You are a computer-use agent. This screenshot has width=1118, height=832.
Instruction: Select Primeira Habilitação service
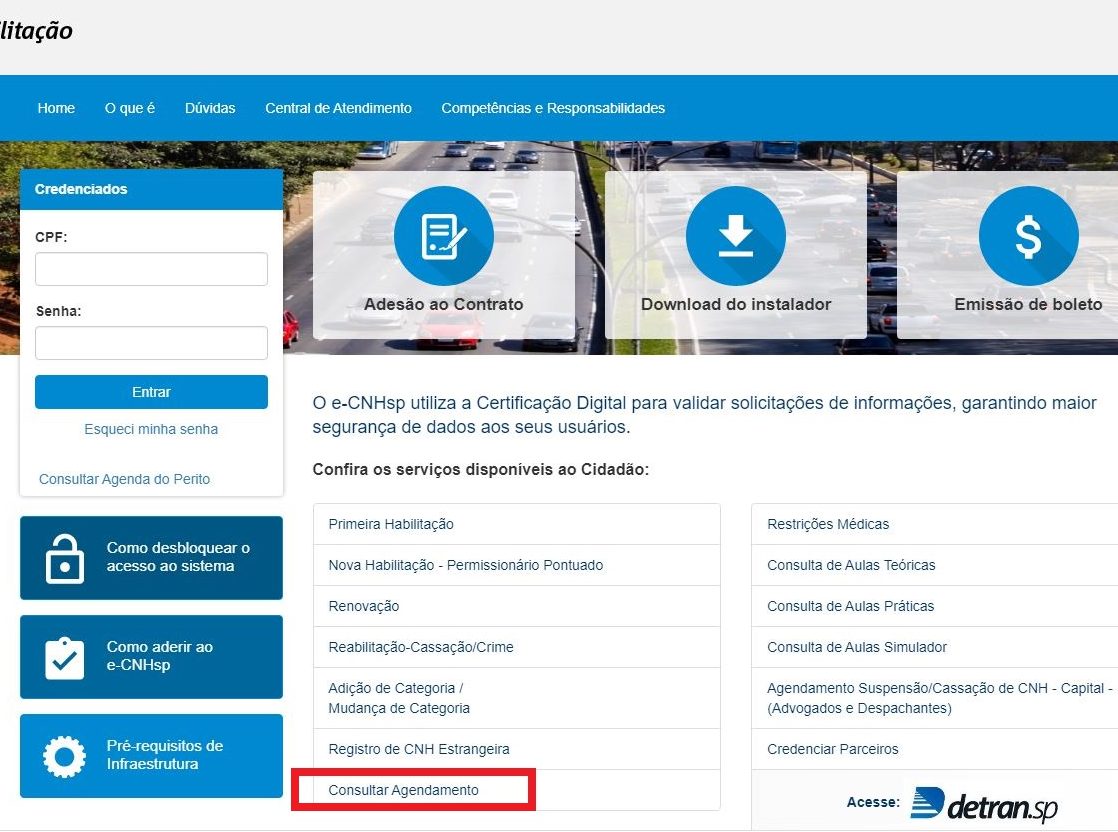pos(517,525)
